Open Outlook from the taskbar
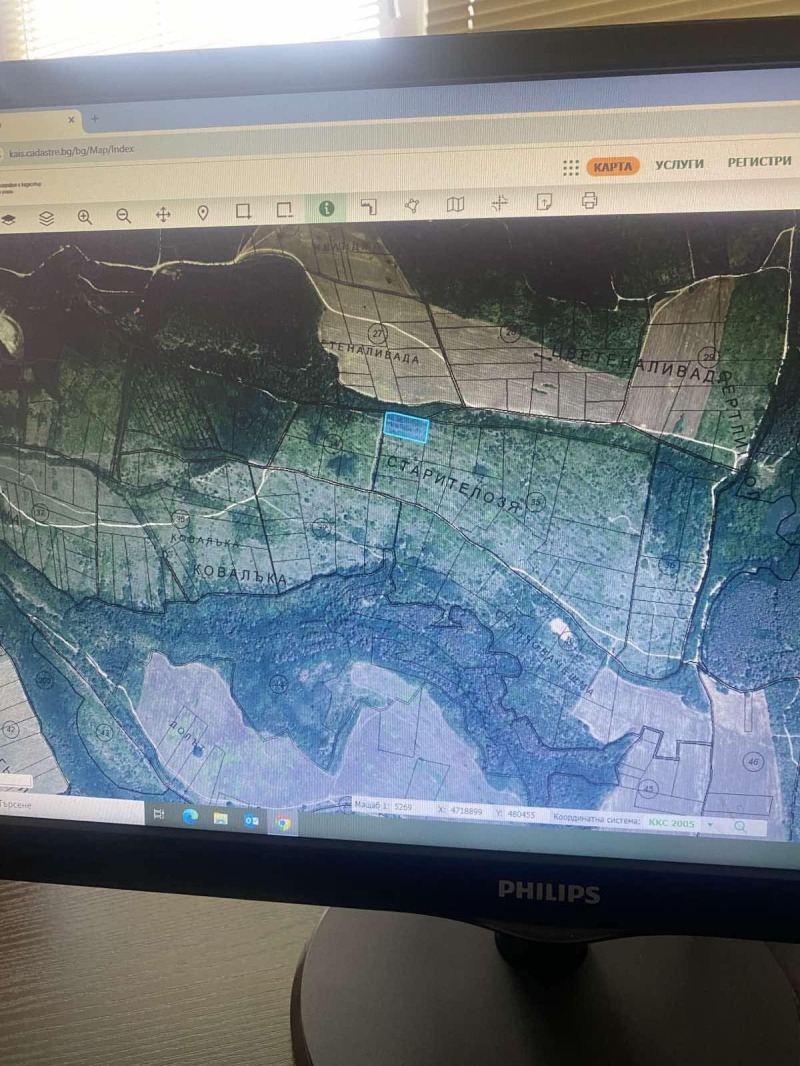Image resolution: width=800 pixels, height=1066 pixels. (251, 820)
